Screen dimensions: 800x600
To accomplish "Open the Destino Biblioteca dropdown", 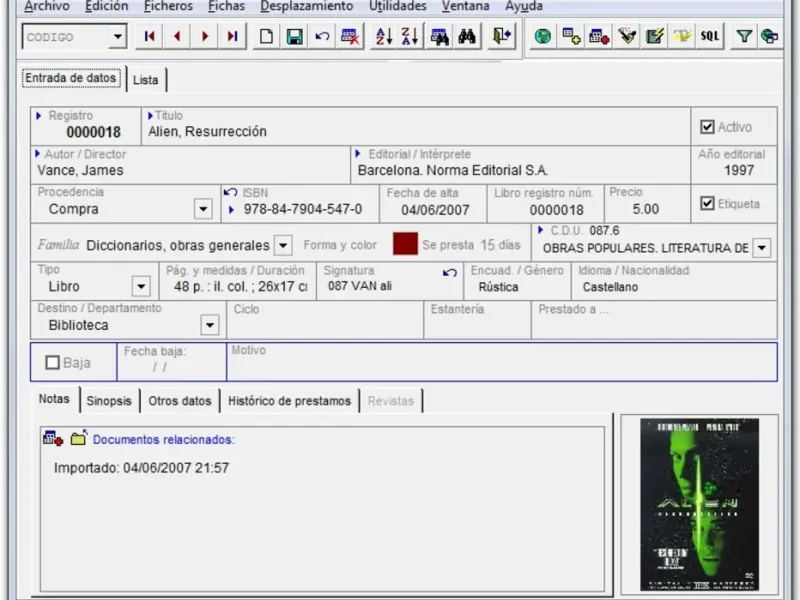I will (210, 325).
